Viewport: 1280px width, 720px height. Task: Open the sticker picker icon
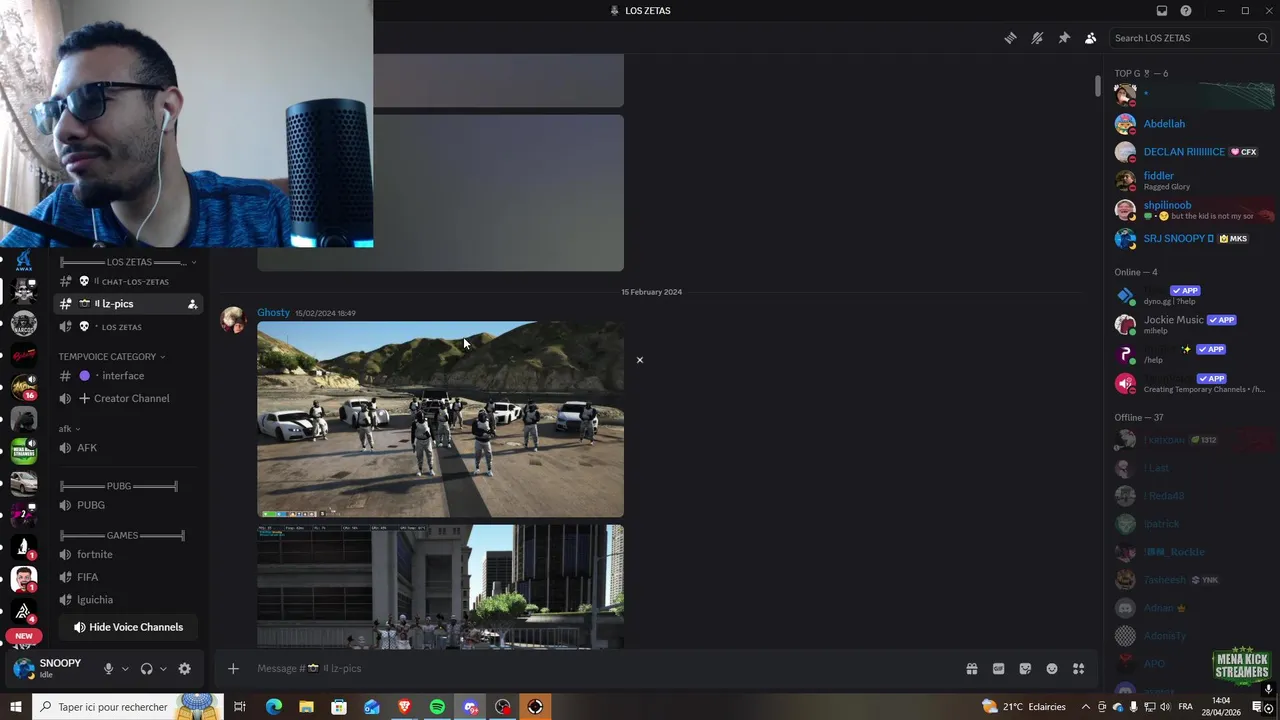coord(1025,669)
